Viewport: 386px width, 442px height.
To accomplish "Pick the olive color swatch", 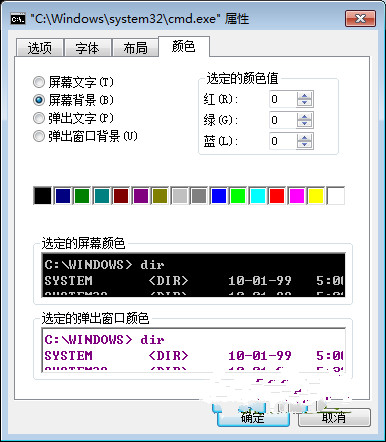I will click(160, 196).
